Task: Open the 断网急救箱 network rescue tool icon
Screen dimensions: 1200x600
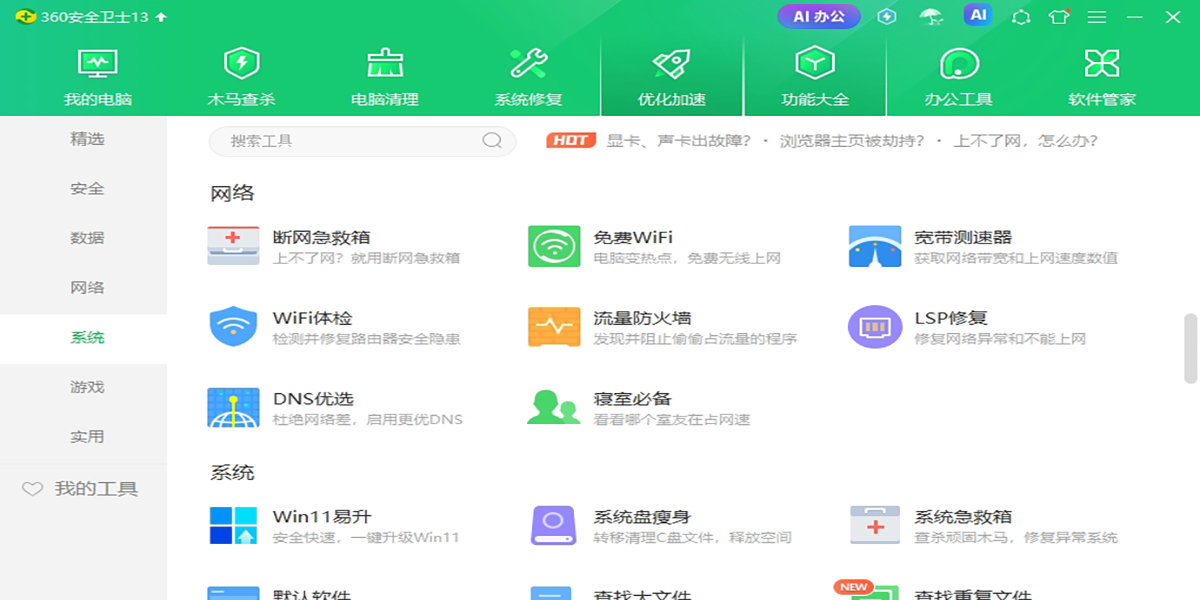Action: [233, 246]
